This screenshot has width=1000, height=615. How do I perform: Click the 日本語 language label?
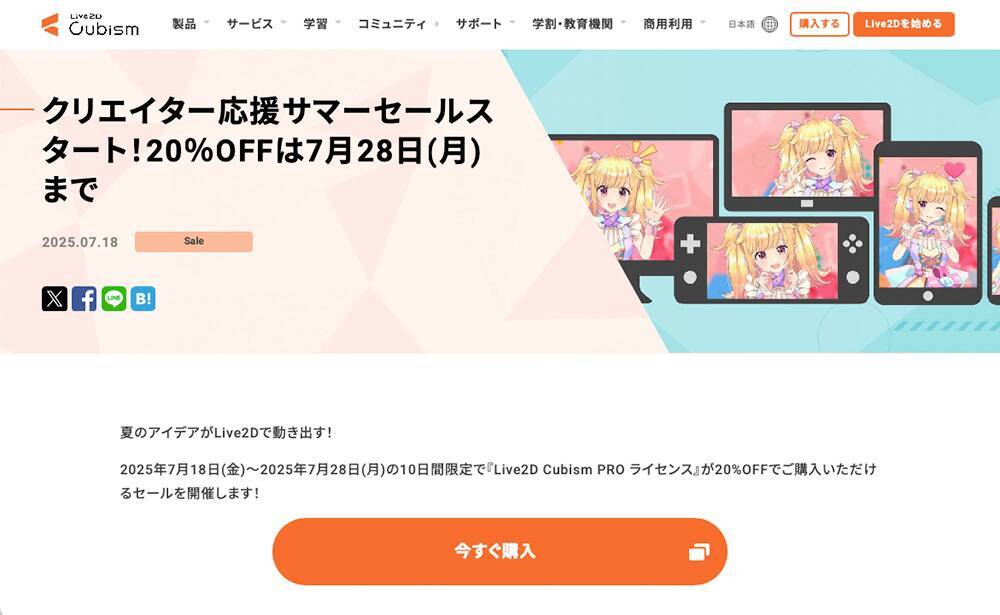[x=741, y=24]
